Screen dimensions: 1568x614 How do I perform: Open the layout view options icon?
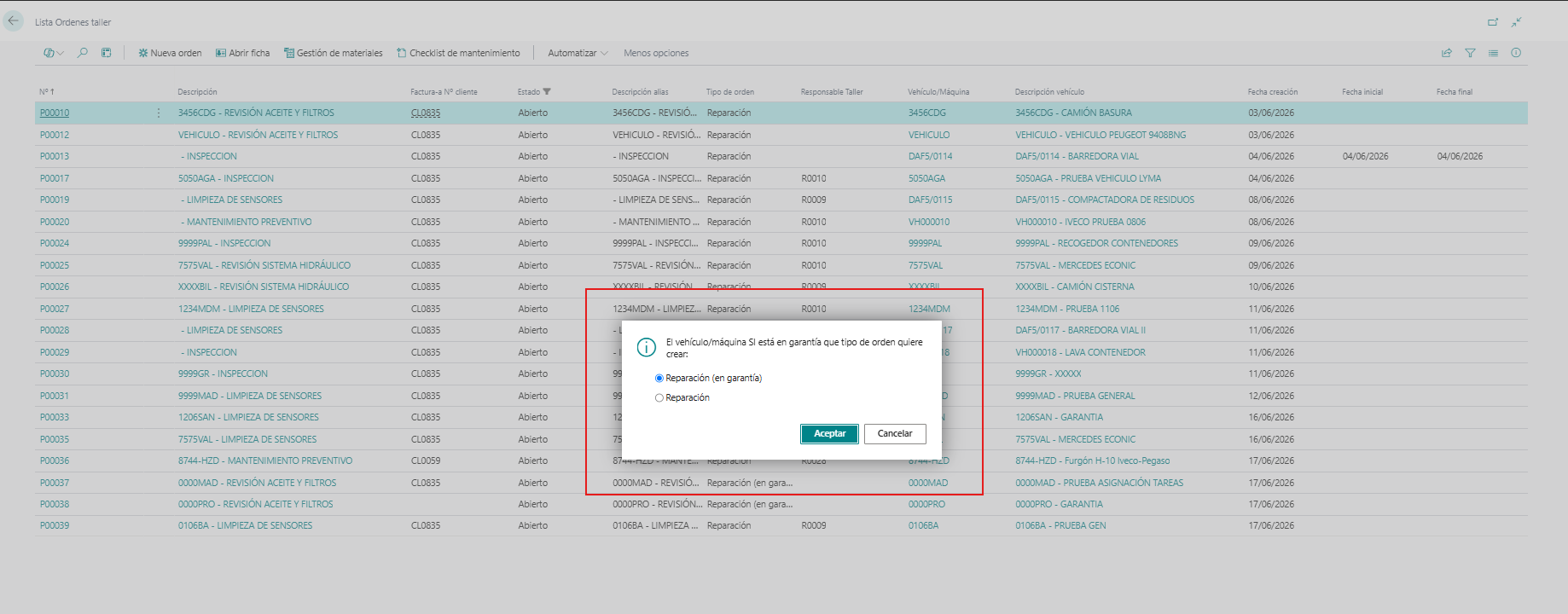point(107,53)
